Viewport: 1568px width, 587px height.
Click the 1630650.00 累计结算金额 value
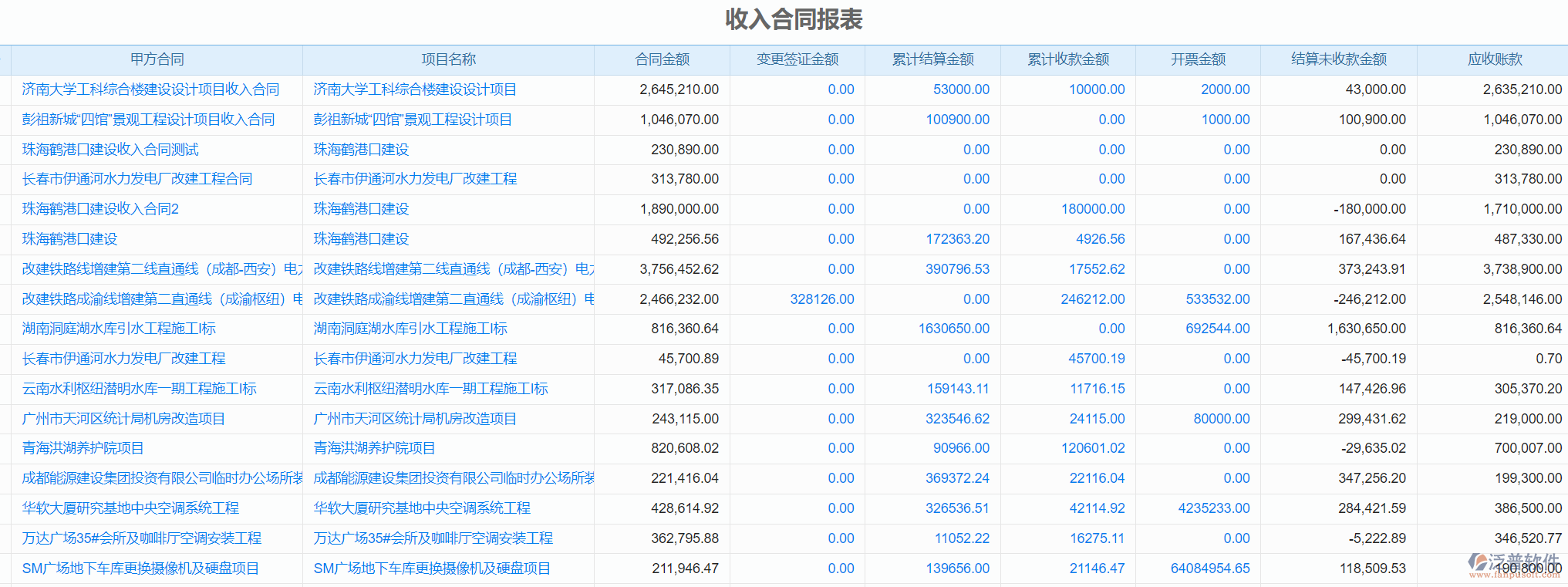pyautogui.click(x=953, y=329)
